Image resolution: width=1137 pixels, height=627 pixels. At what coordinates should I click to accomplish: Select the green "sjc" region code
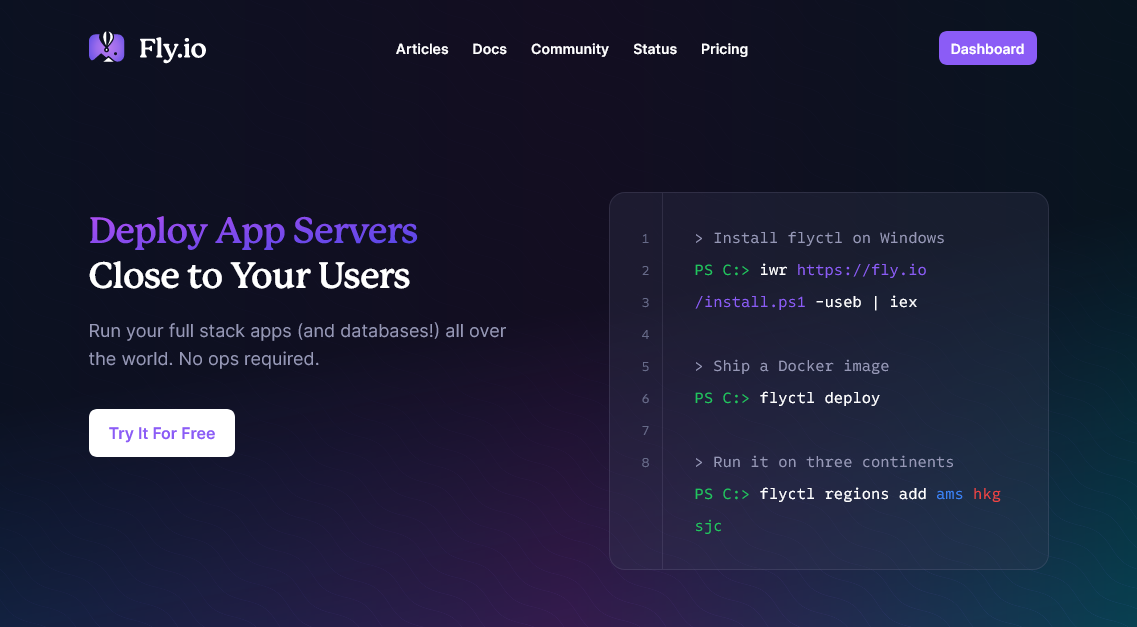click(x=708, y=526)
